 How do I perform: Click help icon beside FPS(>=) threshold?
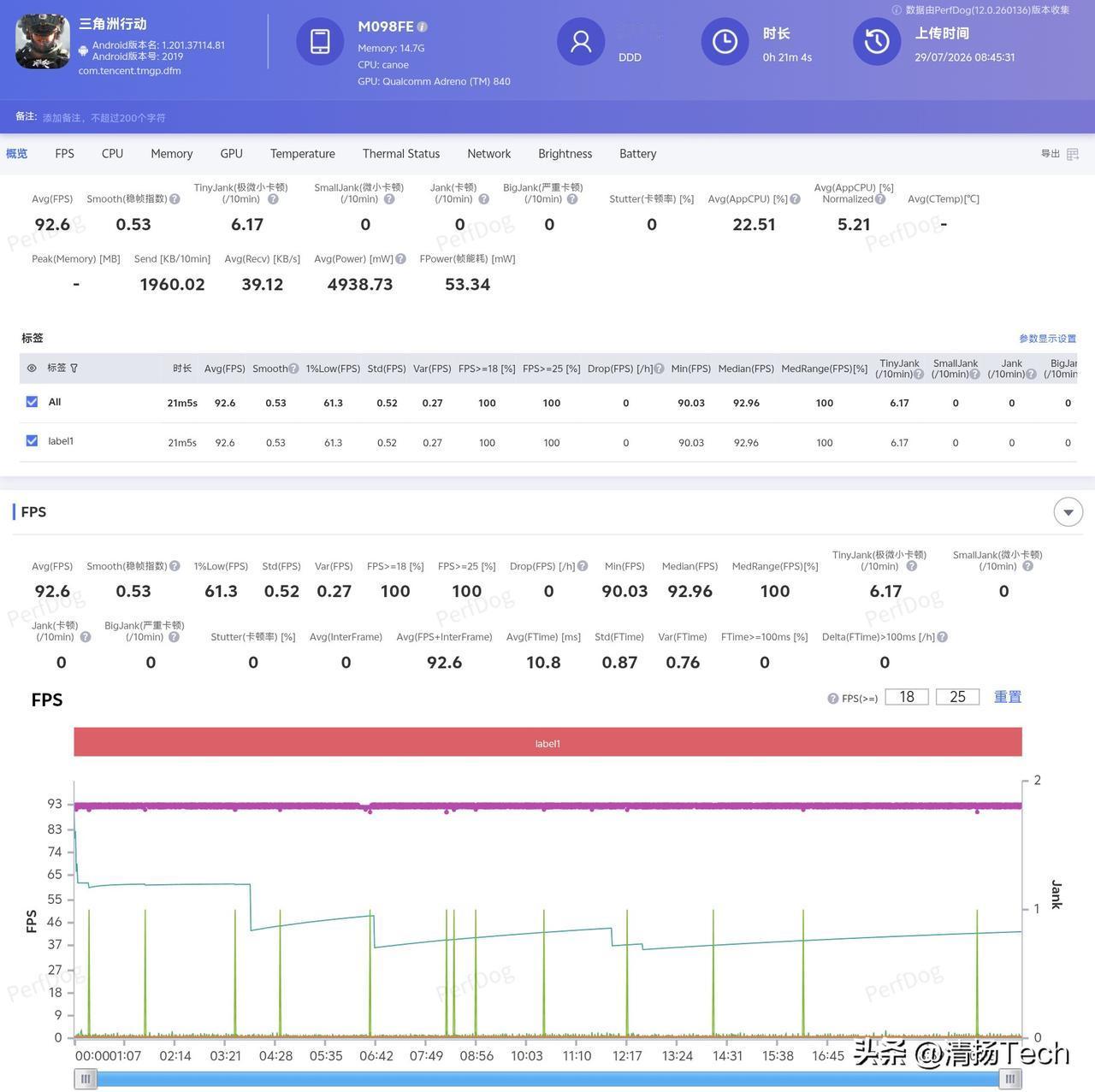point(833,699)
